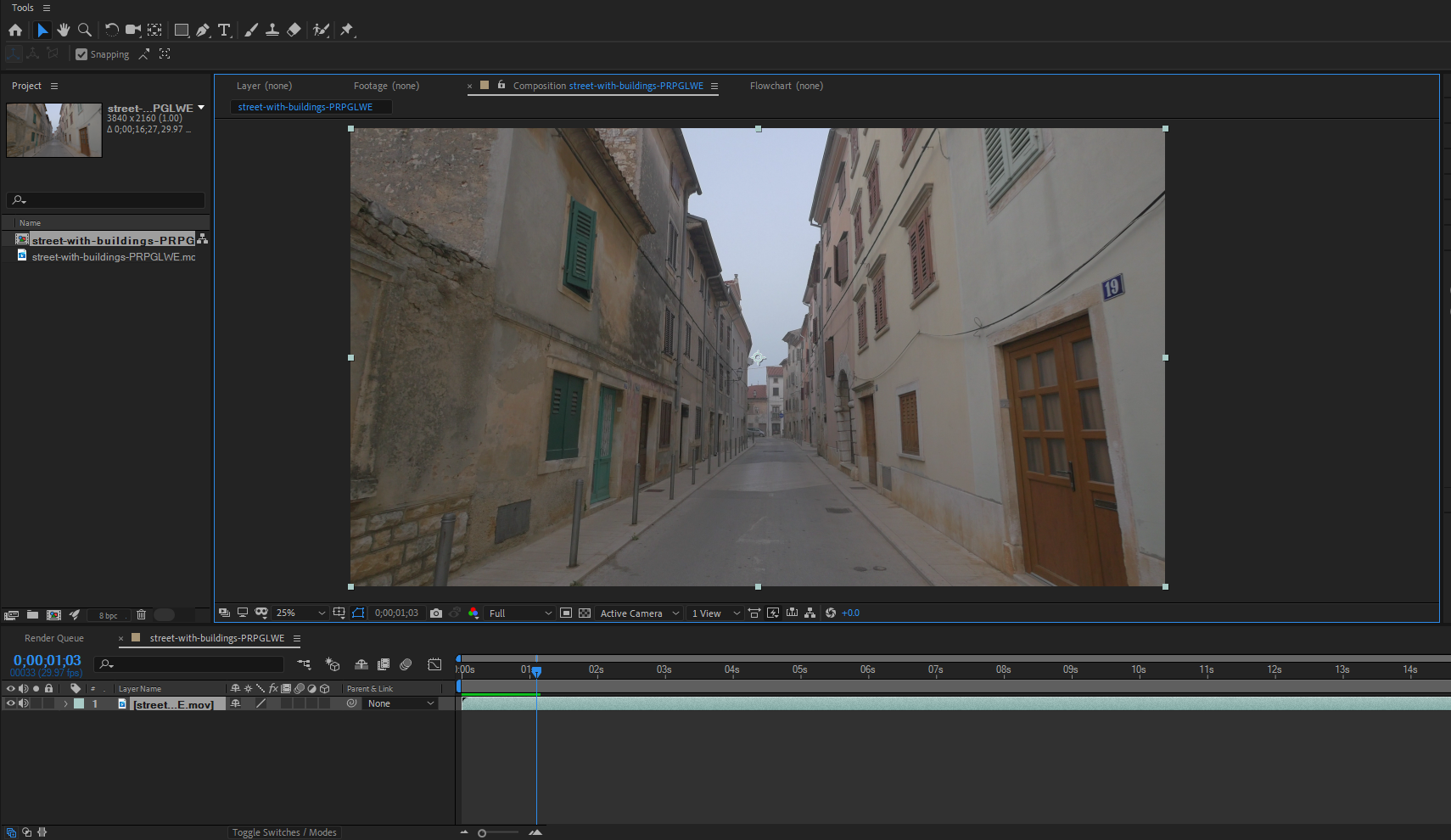Image resolution: width=1451 pixels, height=840 pixels.
Task: Take a snapshot with the camera icon
Action: (436, 613)
